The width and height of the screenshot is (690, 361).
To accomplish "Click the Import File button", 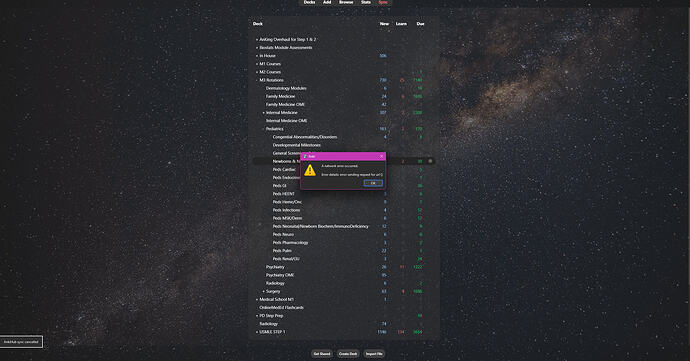I will pyautogui.click(x=374, y=354).
